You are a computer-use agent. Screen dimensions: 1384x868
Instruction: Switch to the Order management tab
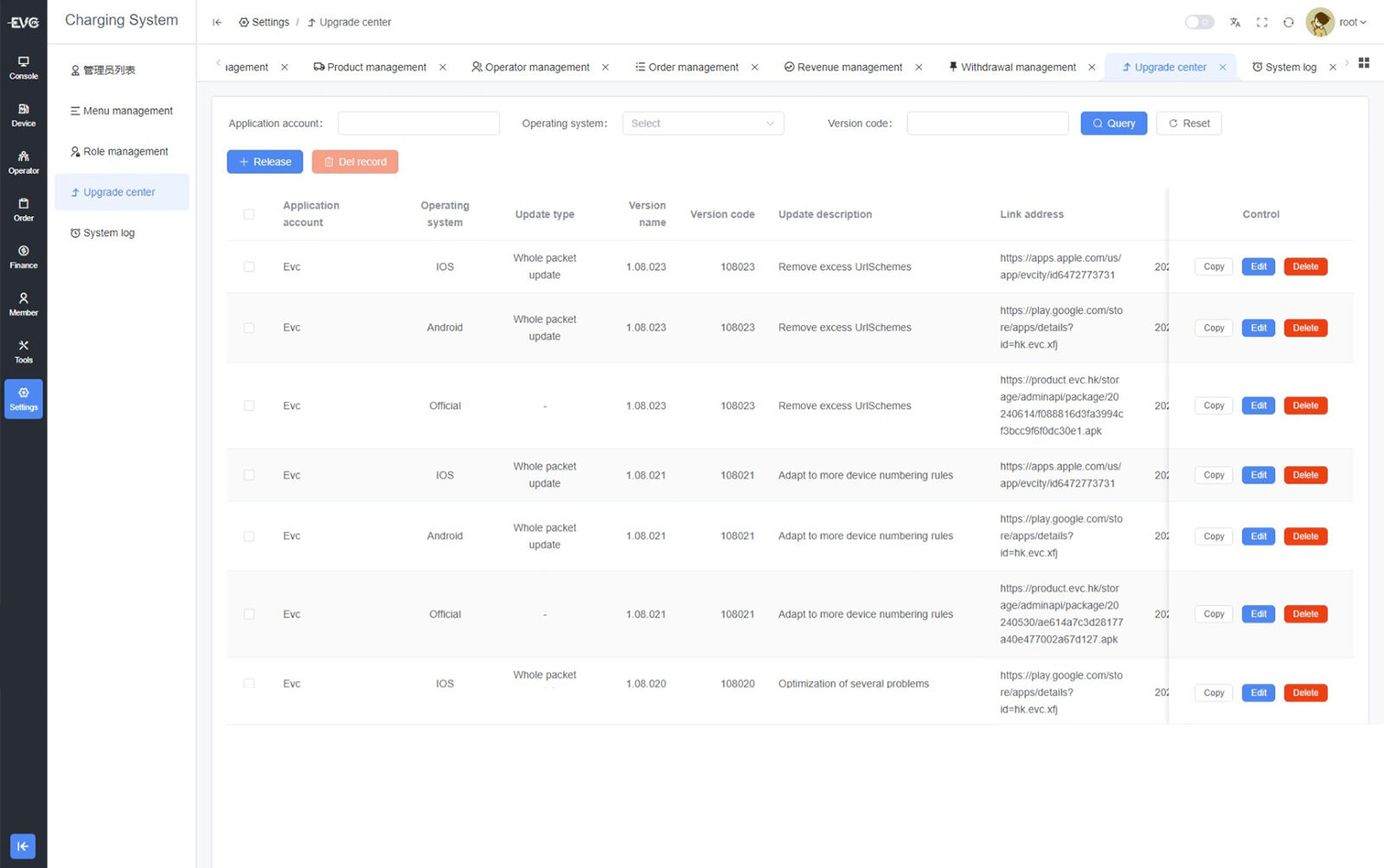pyautogui.click(x=687, y=67)
